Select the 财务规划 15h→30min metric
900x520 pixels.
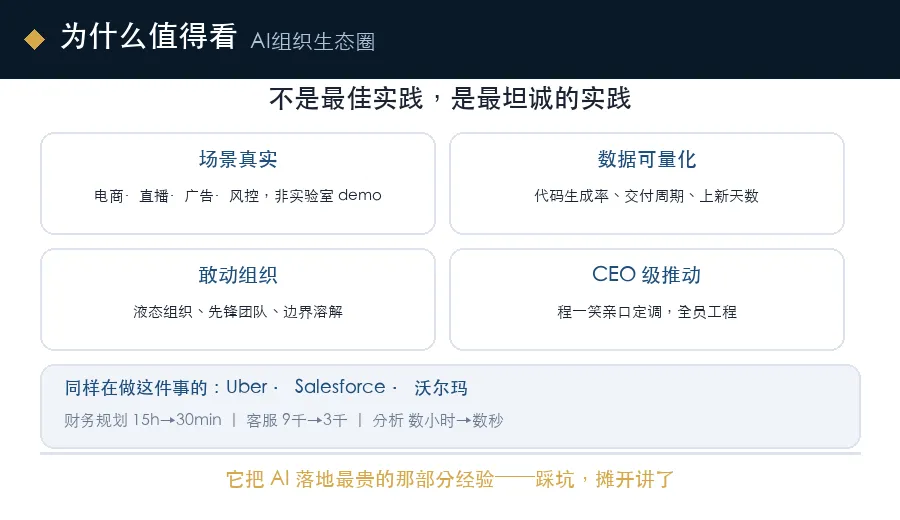pos(143,420)
